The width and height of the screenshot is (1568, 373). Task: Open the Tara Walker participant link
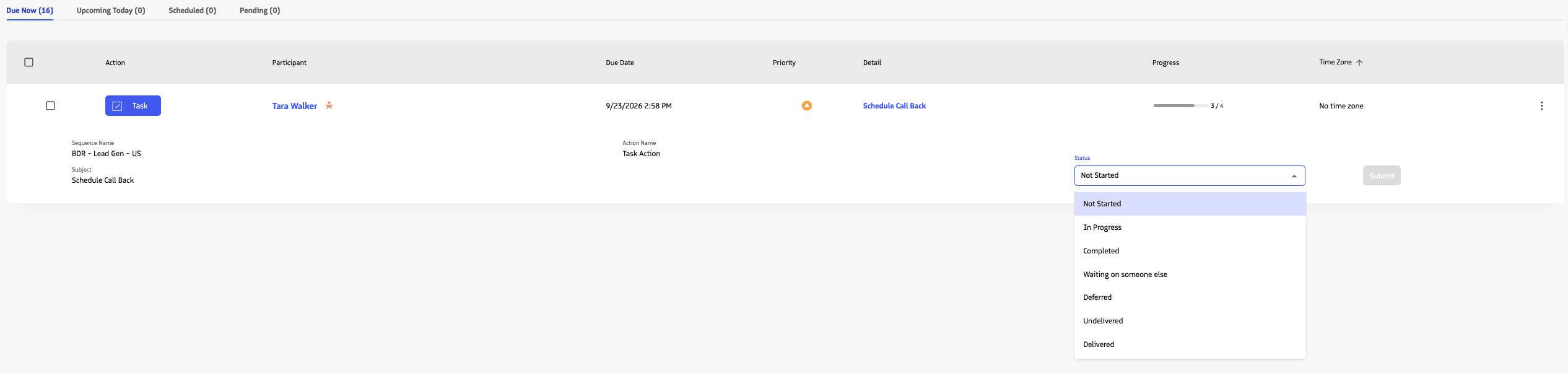coord(295,106)
